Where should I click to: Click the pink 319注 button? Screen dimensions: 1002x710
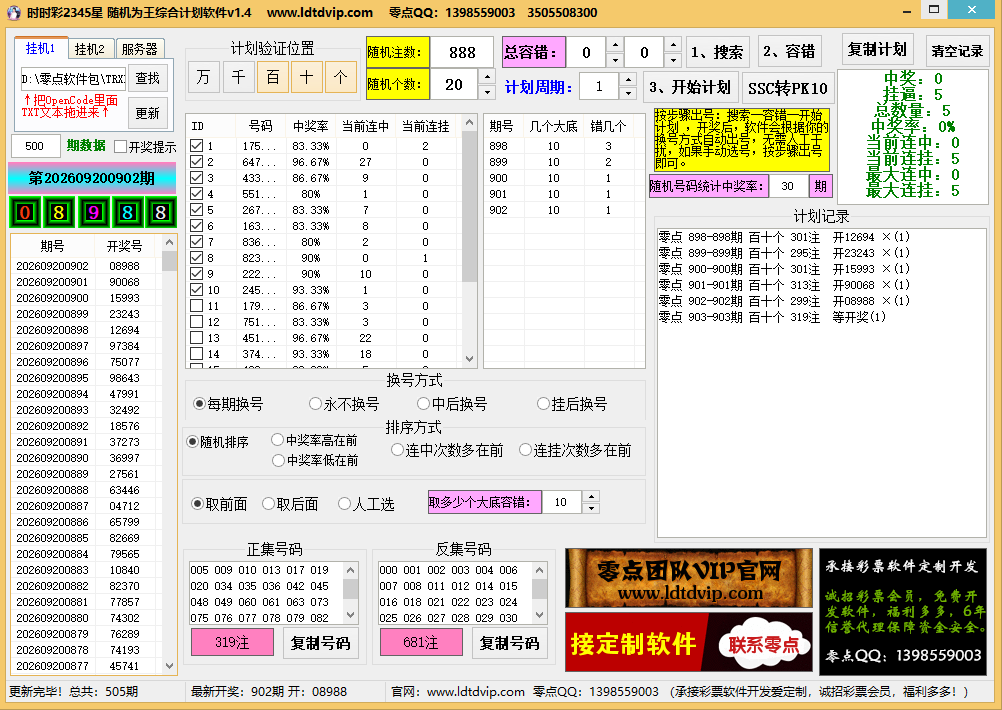(232, 642)
